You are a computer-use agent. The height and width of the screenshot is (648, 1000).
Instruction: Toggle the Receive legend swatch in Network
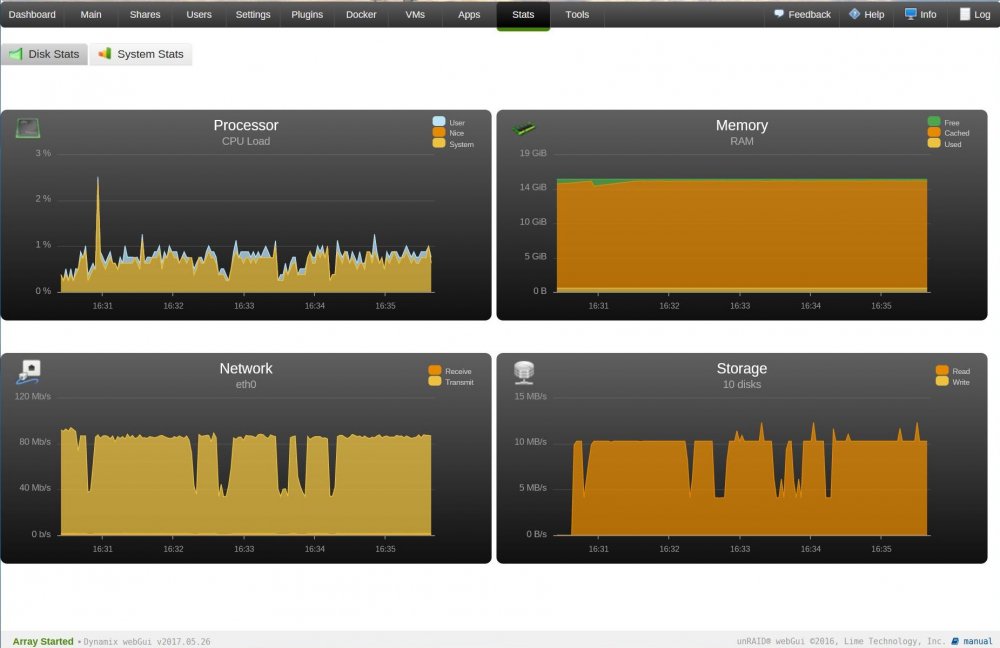pos(435,370)
